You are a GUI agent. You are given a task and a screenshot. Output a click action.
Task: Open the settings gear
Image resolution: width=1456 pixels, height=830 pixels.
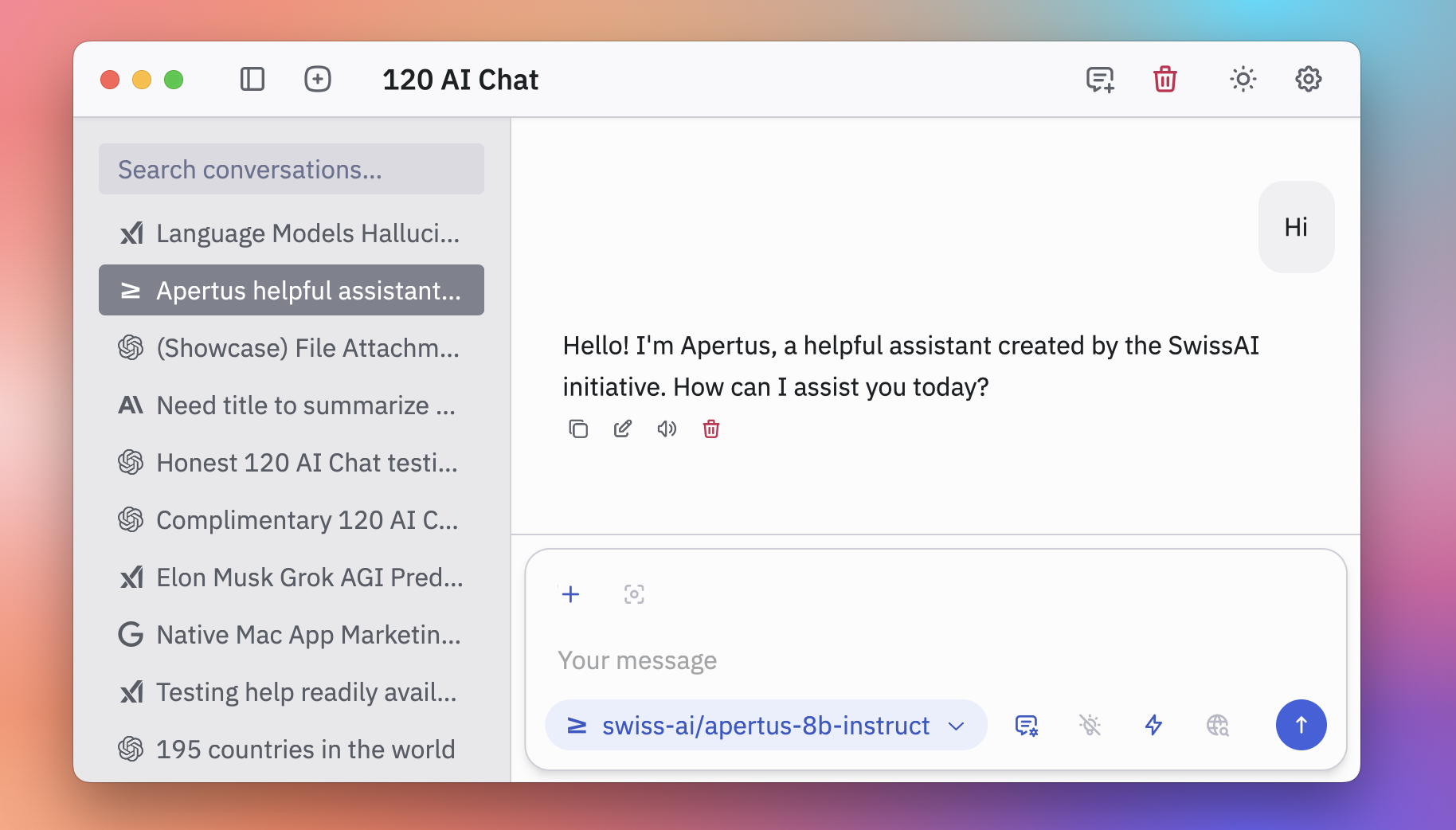1308,80
